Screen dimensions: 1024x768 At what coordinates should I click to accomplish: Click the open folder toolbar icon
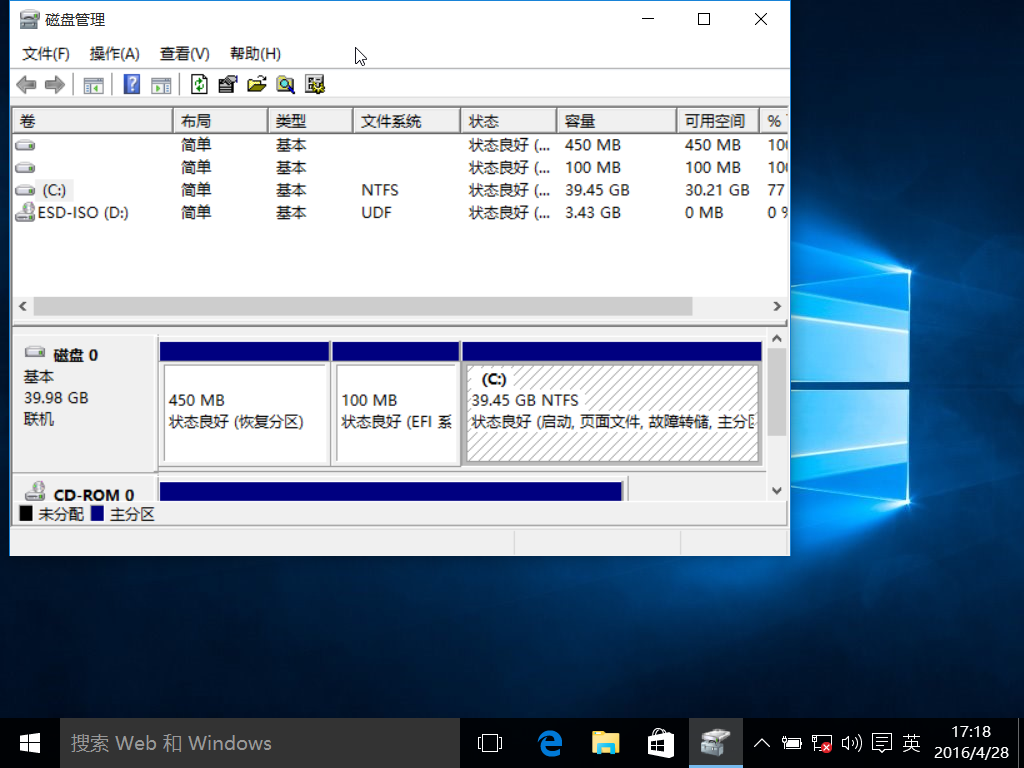coord(257,85)
